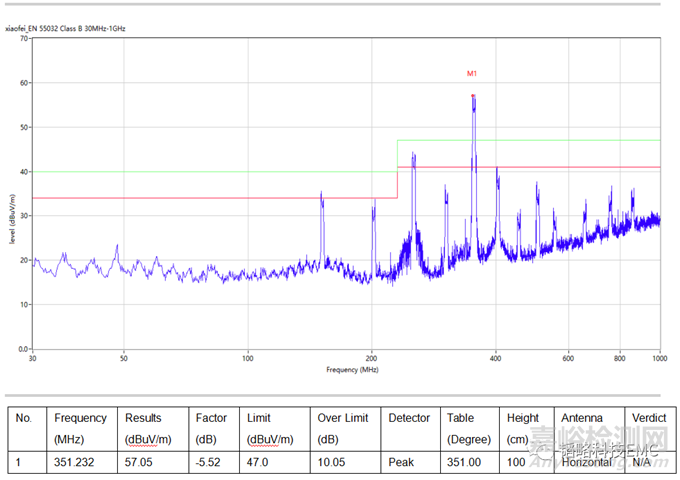Select the 351.00 table degree cell
The height and width of the screenshot is (480, 680).
tap(463, 463)
